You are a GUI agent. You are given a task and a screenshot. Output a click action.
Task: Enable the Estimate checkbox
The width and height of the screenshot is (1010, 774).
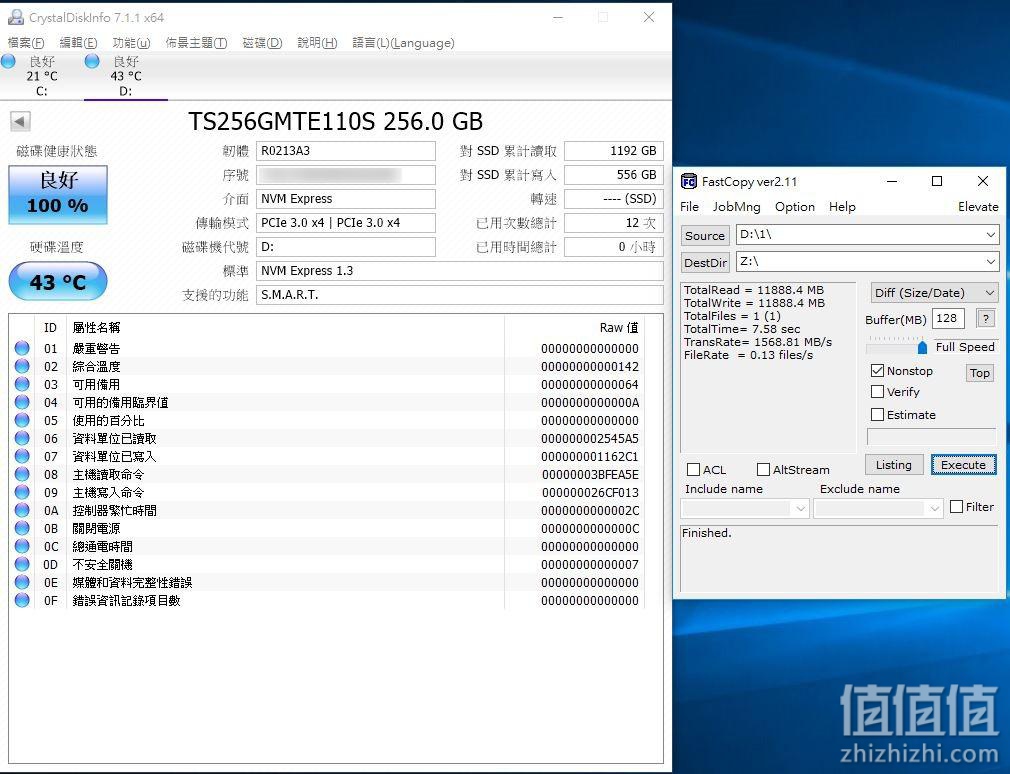point(877,415)
